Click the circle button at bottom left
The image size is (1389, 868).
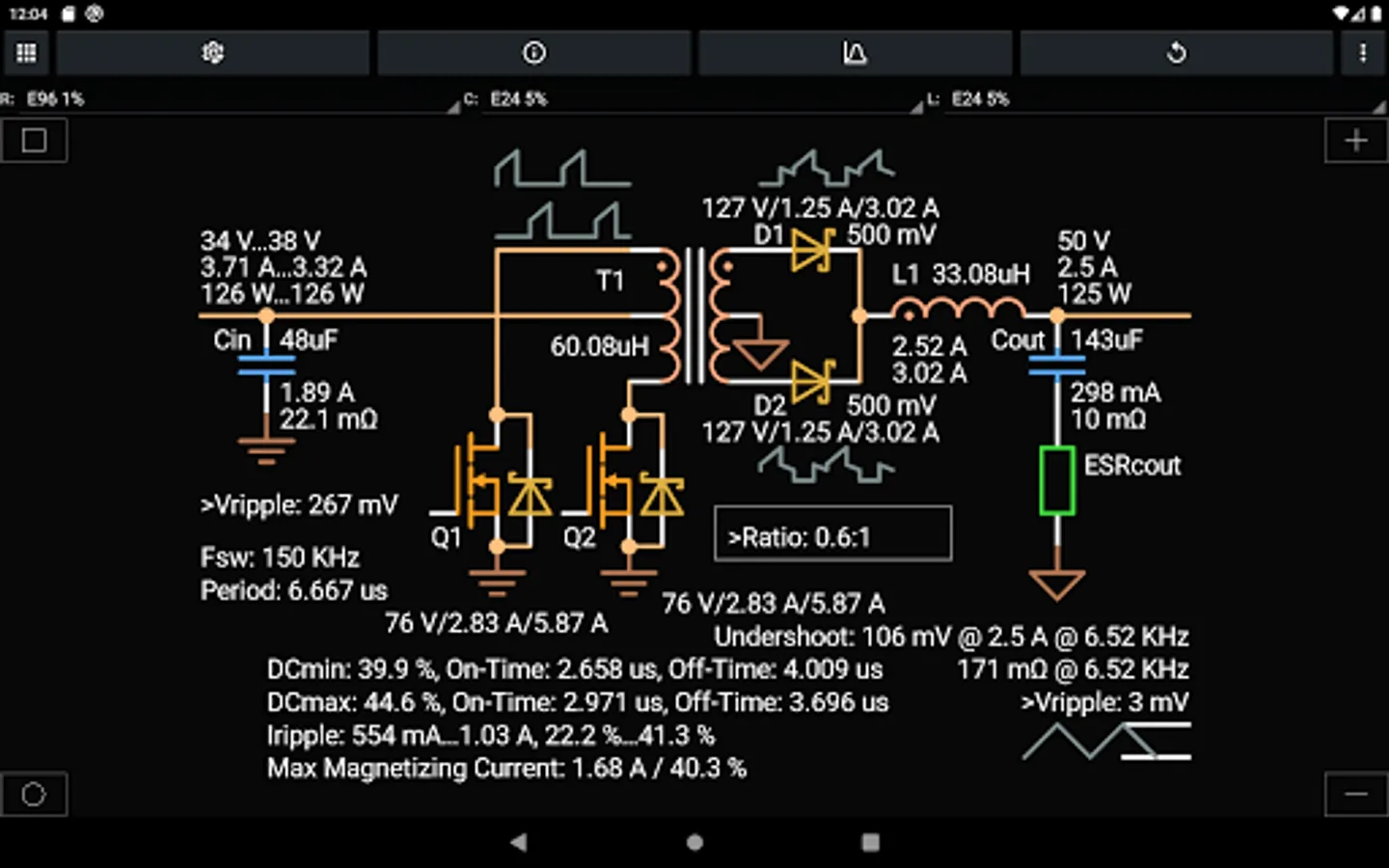tap(34, 795)
